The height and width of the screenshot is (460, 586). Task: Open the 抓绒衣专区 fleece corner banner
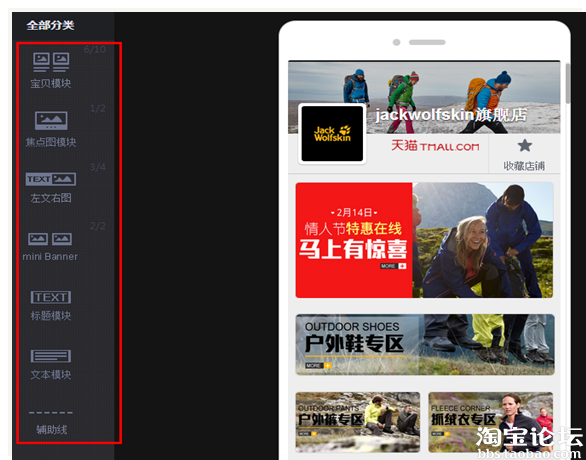pyautogui.click(x=491, y=422)
